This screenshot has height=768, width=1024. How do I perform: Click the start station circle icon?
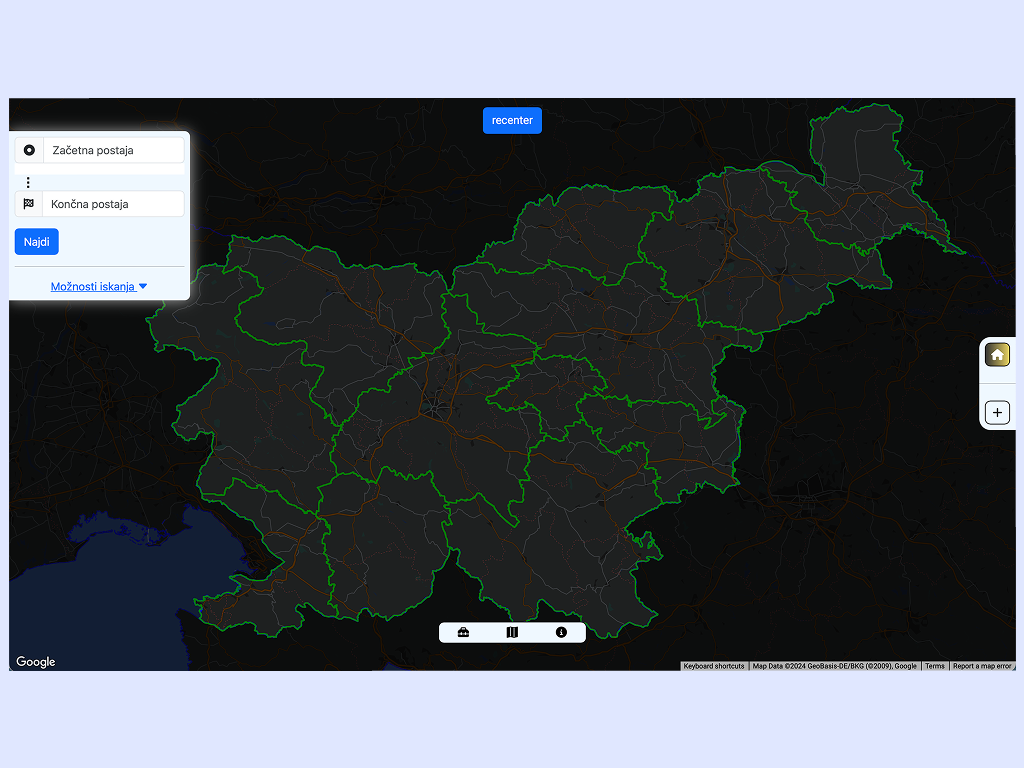point(29,150)
